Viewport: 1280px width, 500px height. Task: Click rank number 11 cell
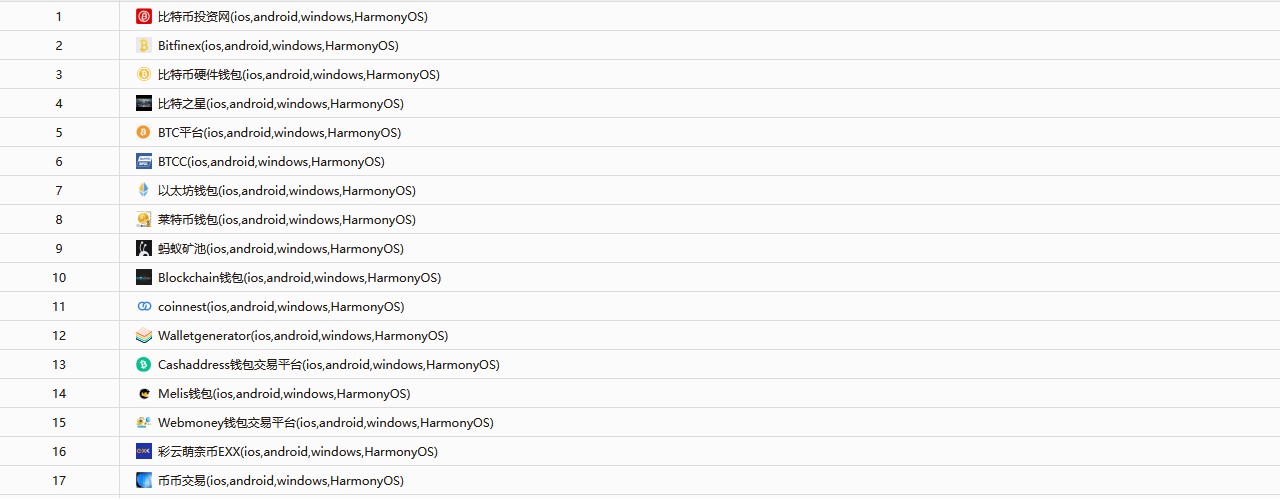(59, 307)
